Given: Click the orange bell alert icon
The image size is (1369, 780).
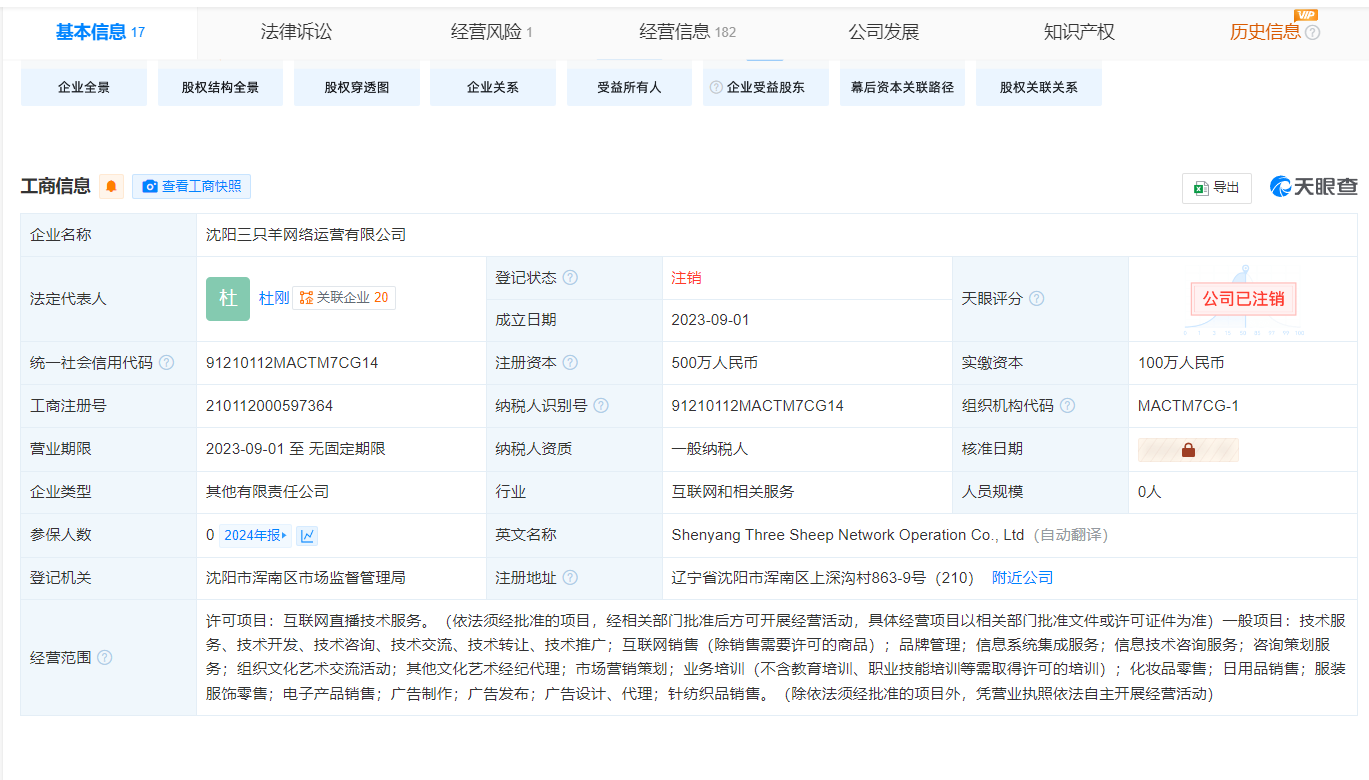Looking at the screenshot, I should pyautogui.click(x=111, y=186).
